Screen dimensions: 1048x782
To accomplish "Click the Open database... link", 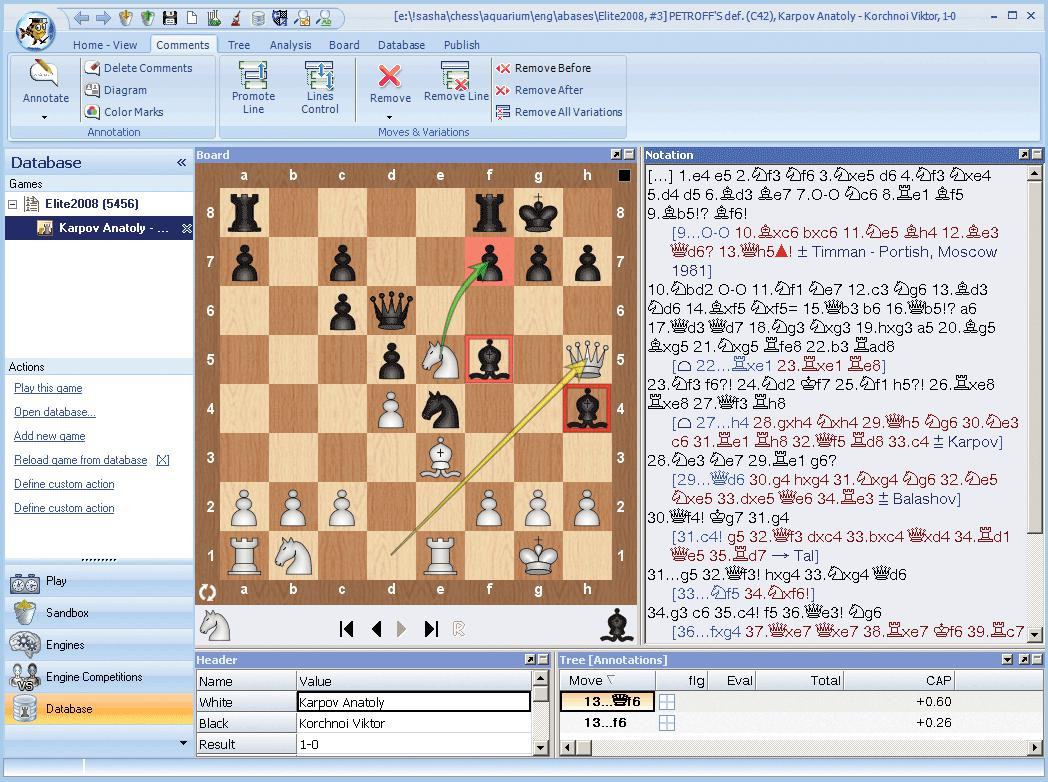I will pos(55,412).
